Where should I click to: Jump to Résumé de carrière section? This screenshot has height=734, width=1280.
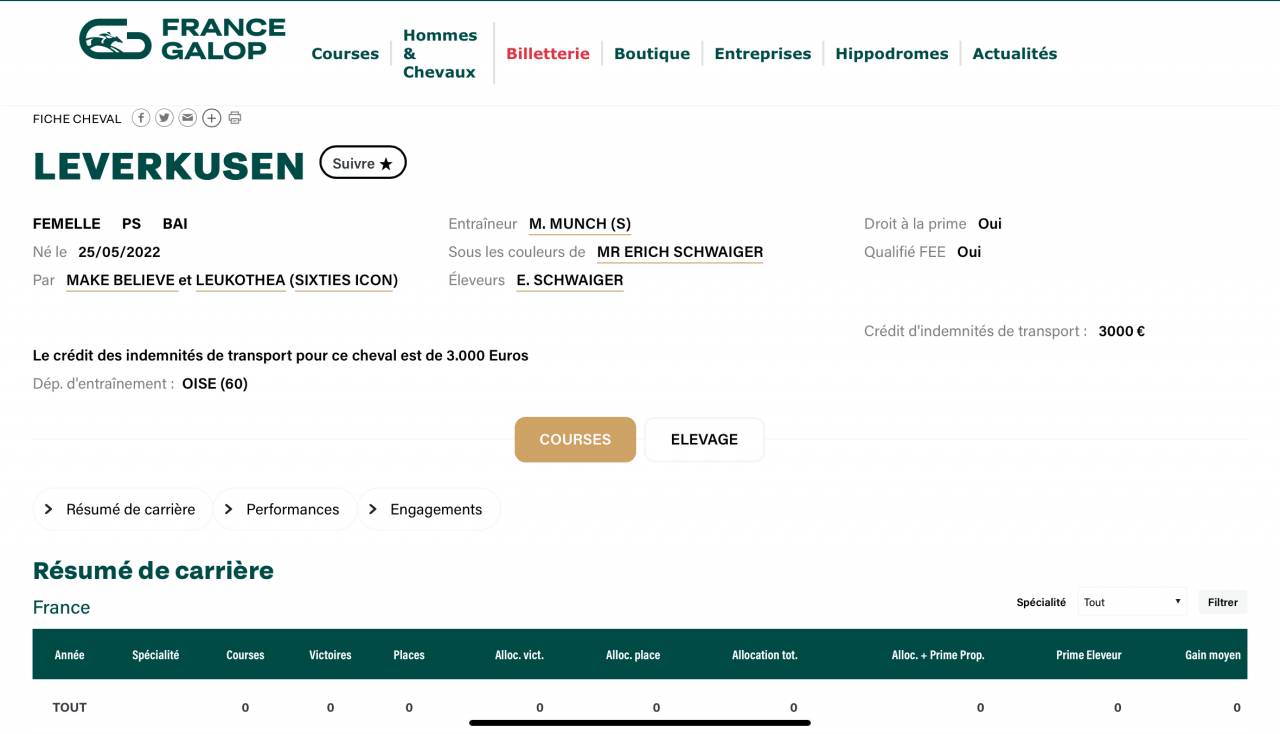(x=122, y=509)
